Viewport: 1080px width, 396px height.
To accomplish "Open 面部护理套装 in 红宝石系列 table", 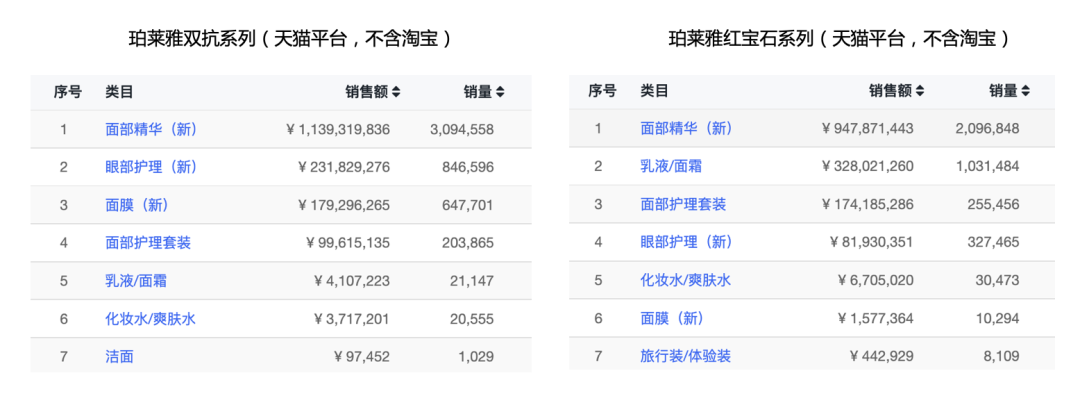I will pyautogui.click(x=683, y=205).
